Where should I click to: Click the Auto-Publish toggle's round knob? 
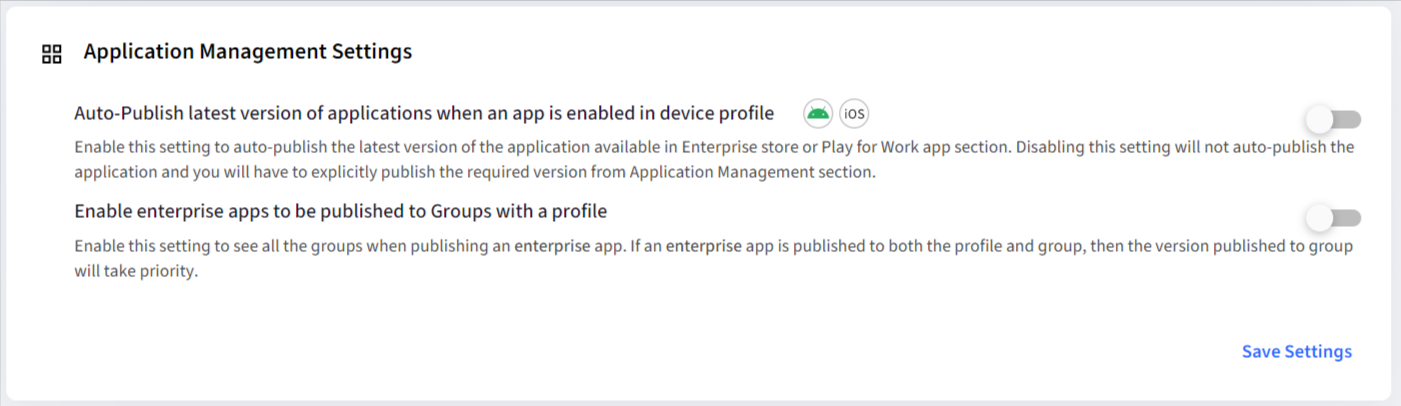pos(1320,120)
